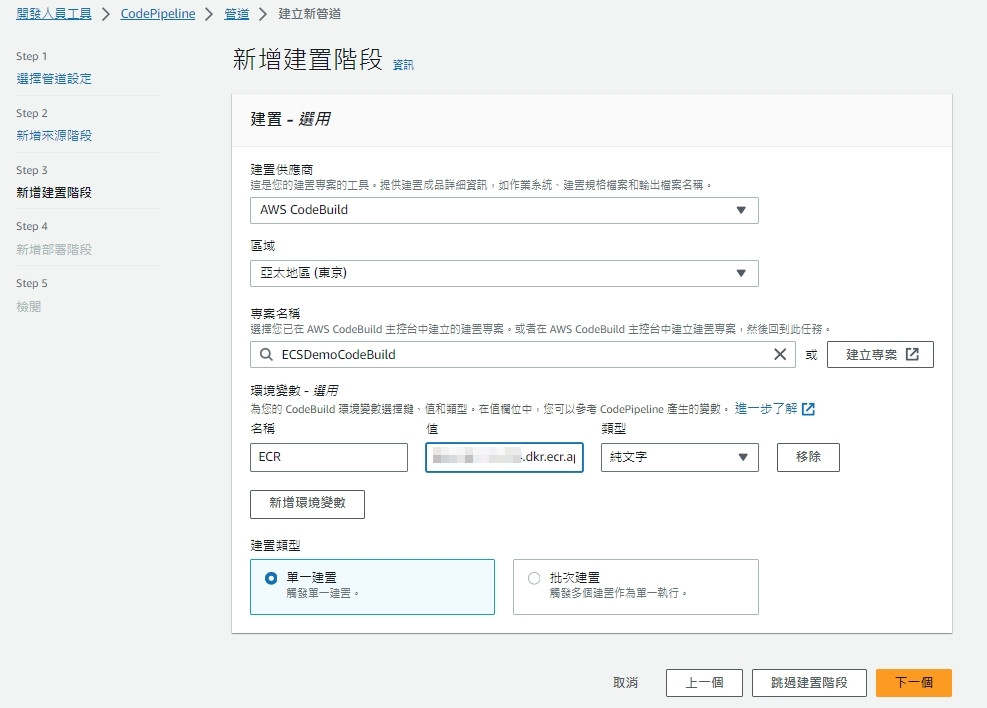The width and height of the screenshot is (987, 708).
Task: Open the 類型 純文字 dropdown
Action: click(680, 458)
